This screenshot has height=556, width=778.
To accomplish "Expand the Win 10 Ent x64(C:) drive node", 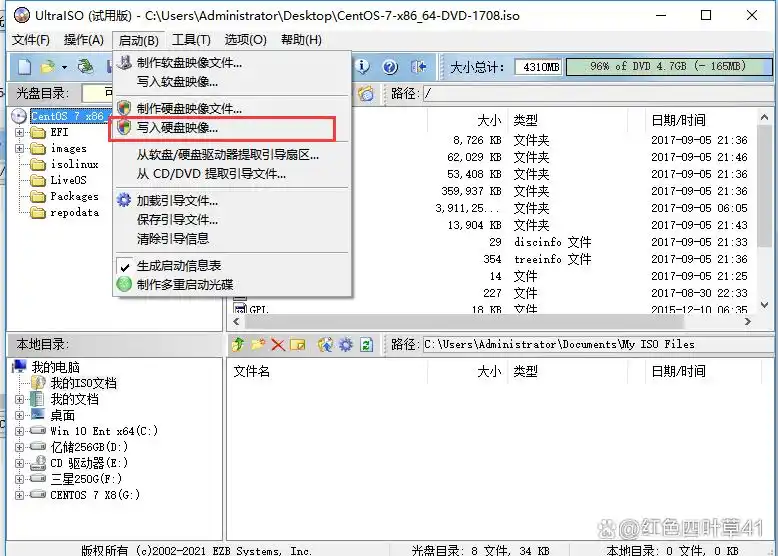I will point(20,431).
